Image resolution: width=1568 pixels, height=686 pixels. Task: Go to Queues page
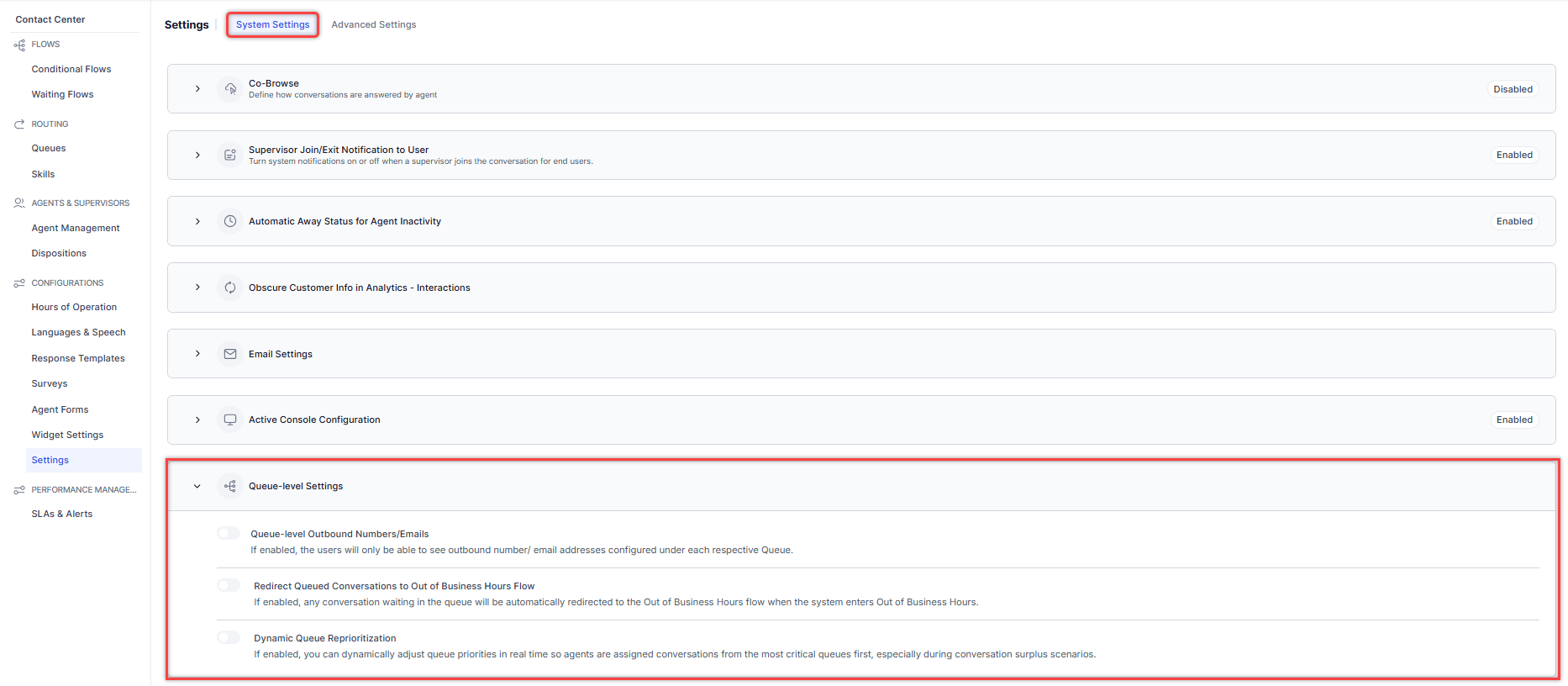(49, 148)
